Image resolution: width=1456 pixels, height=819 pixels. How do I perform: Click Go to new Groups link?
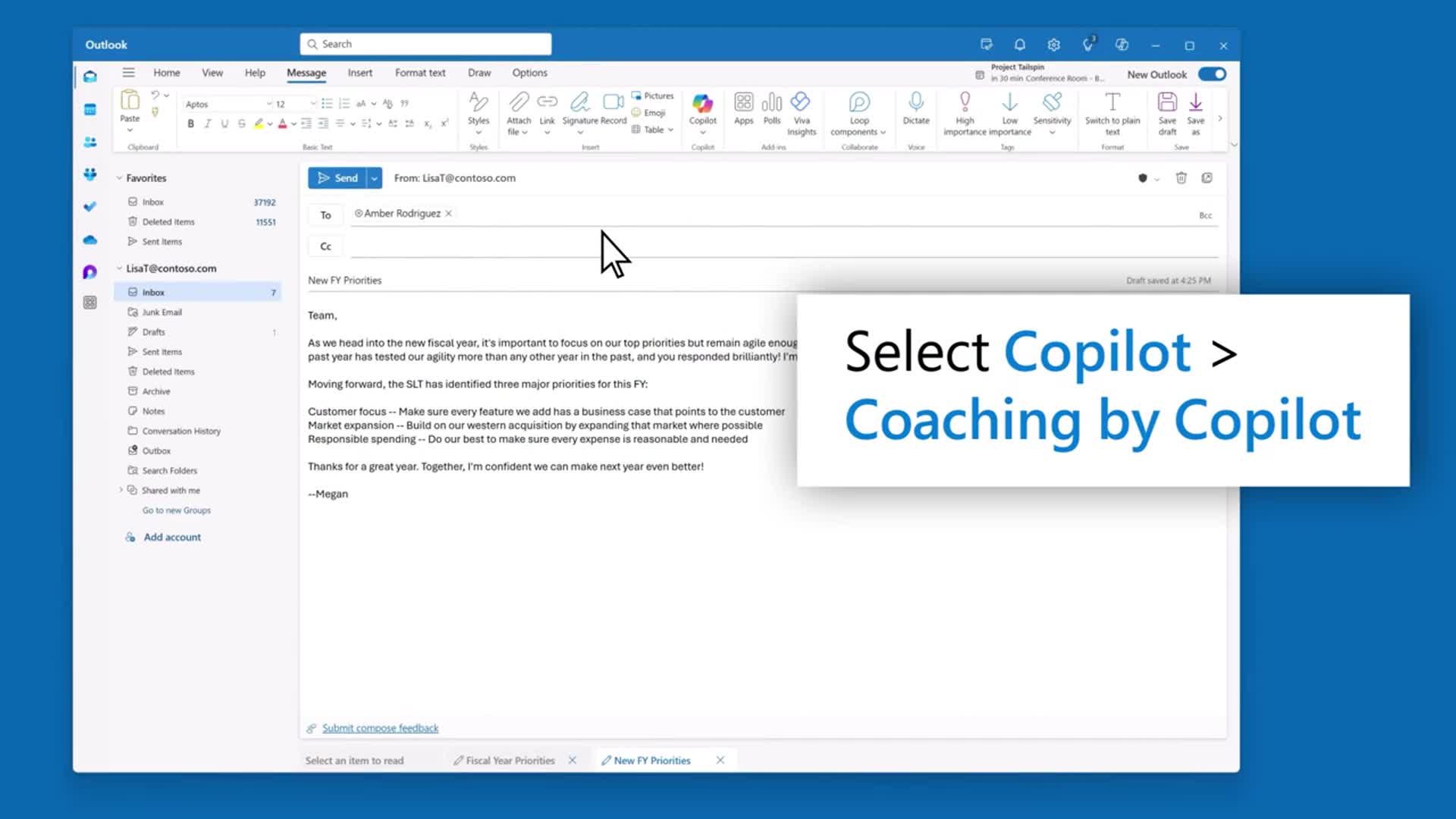(x=177, y=510)
